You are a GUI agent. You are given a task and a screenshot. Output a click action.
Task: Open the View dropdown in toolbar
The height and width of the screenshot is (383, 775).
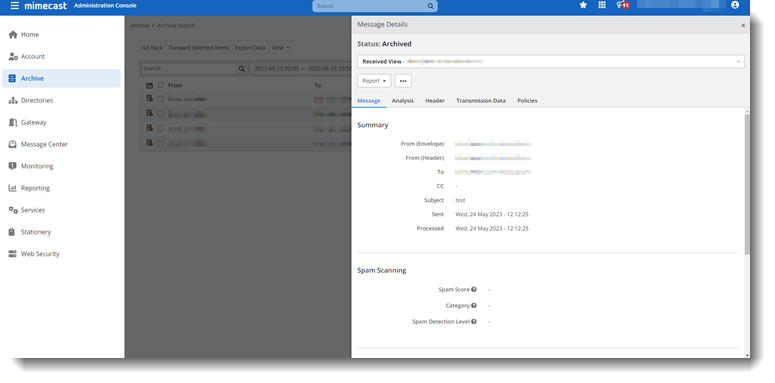coord(280,48)
